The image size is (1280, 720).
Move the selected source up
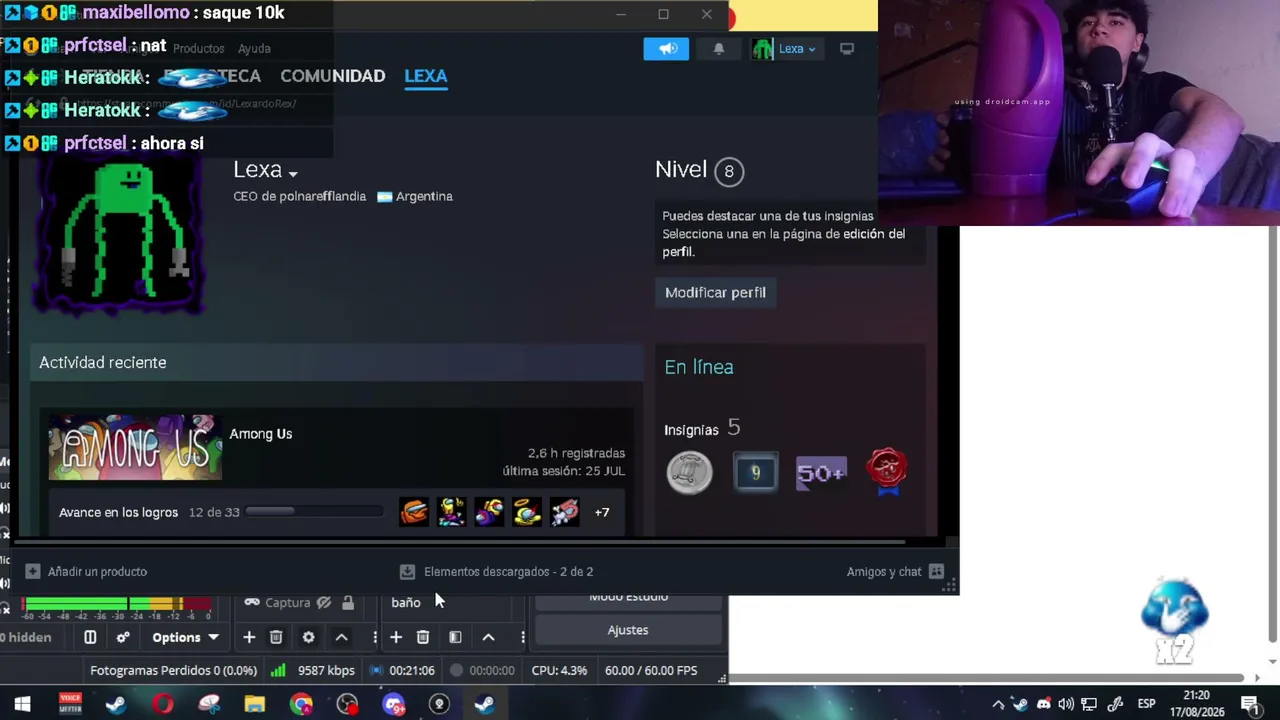point(341,638)
